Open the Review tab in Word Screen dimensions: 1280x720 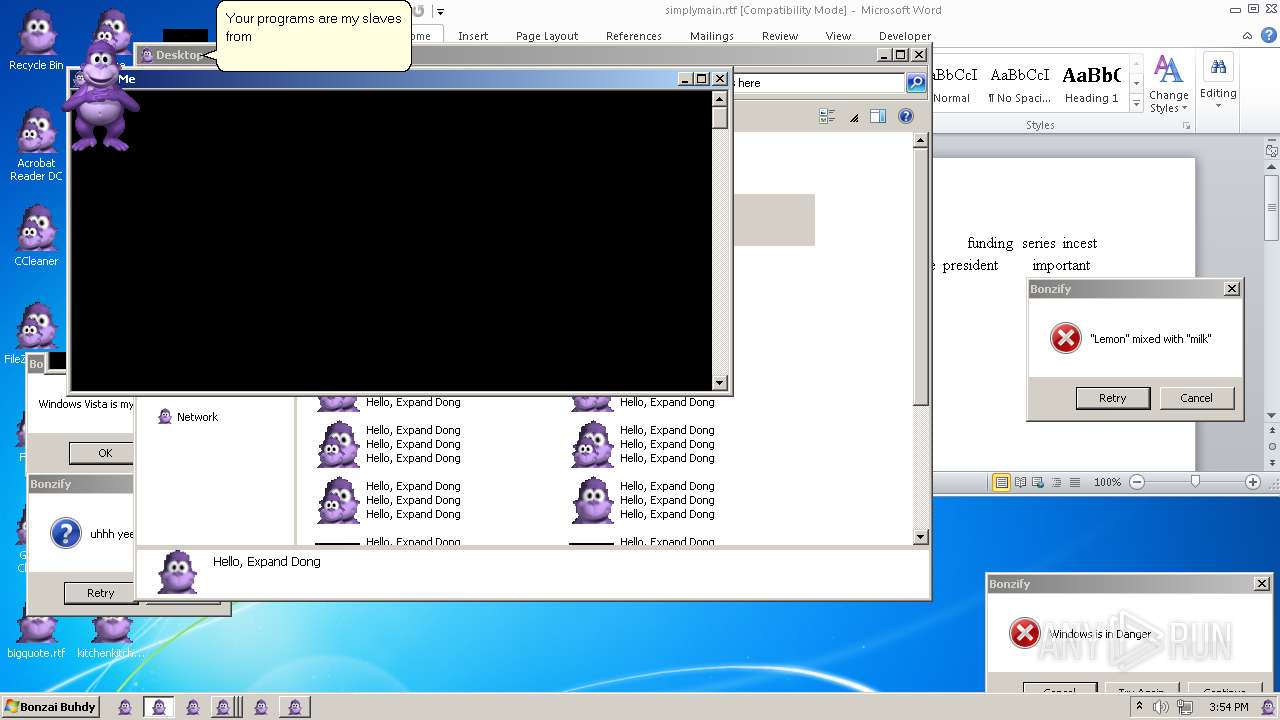pos(780,36)
